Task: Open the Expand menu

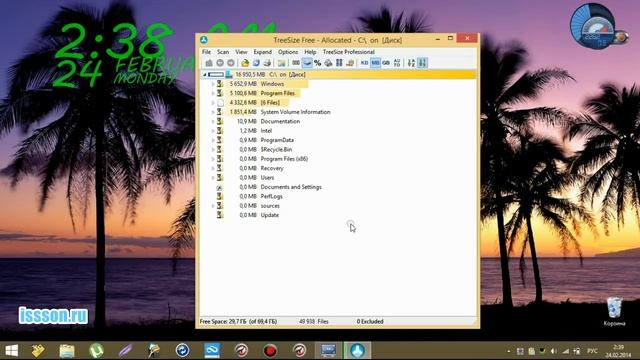Action: pyautogui.click(x=262, y=52)
